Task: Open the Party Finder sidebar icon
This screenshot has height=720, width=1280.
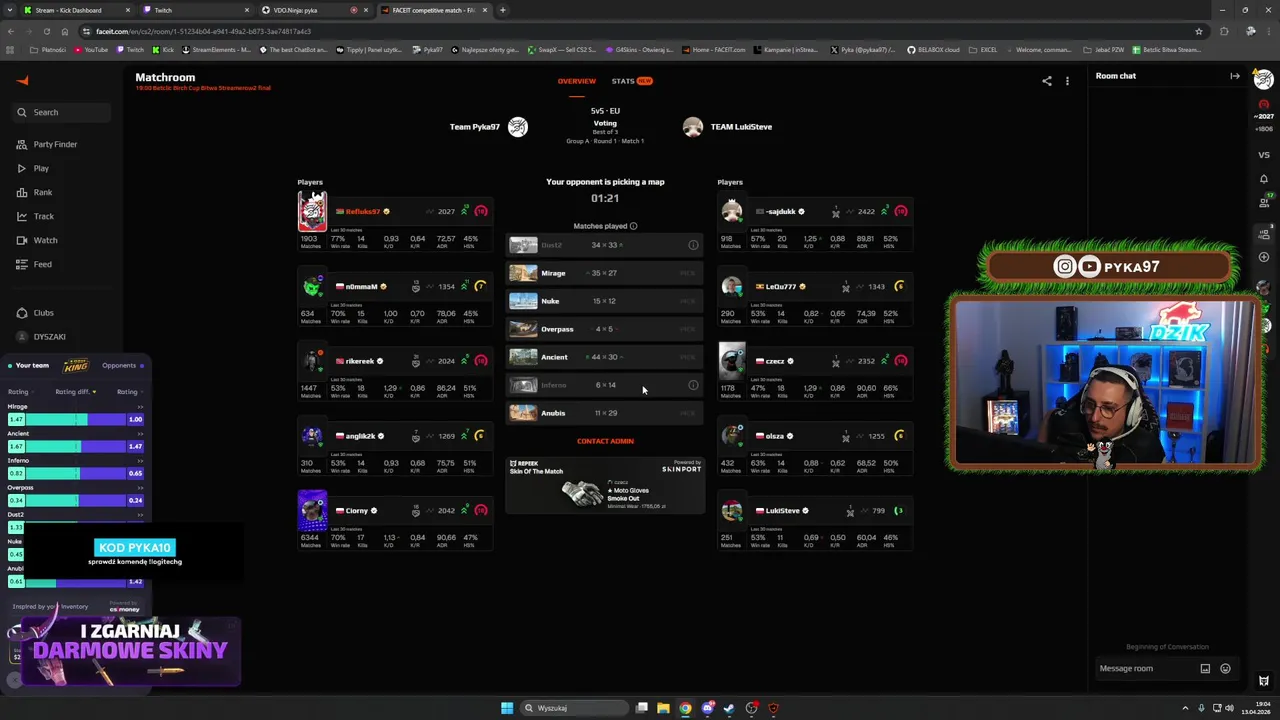Action: tap(21, 144)
